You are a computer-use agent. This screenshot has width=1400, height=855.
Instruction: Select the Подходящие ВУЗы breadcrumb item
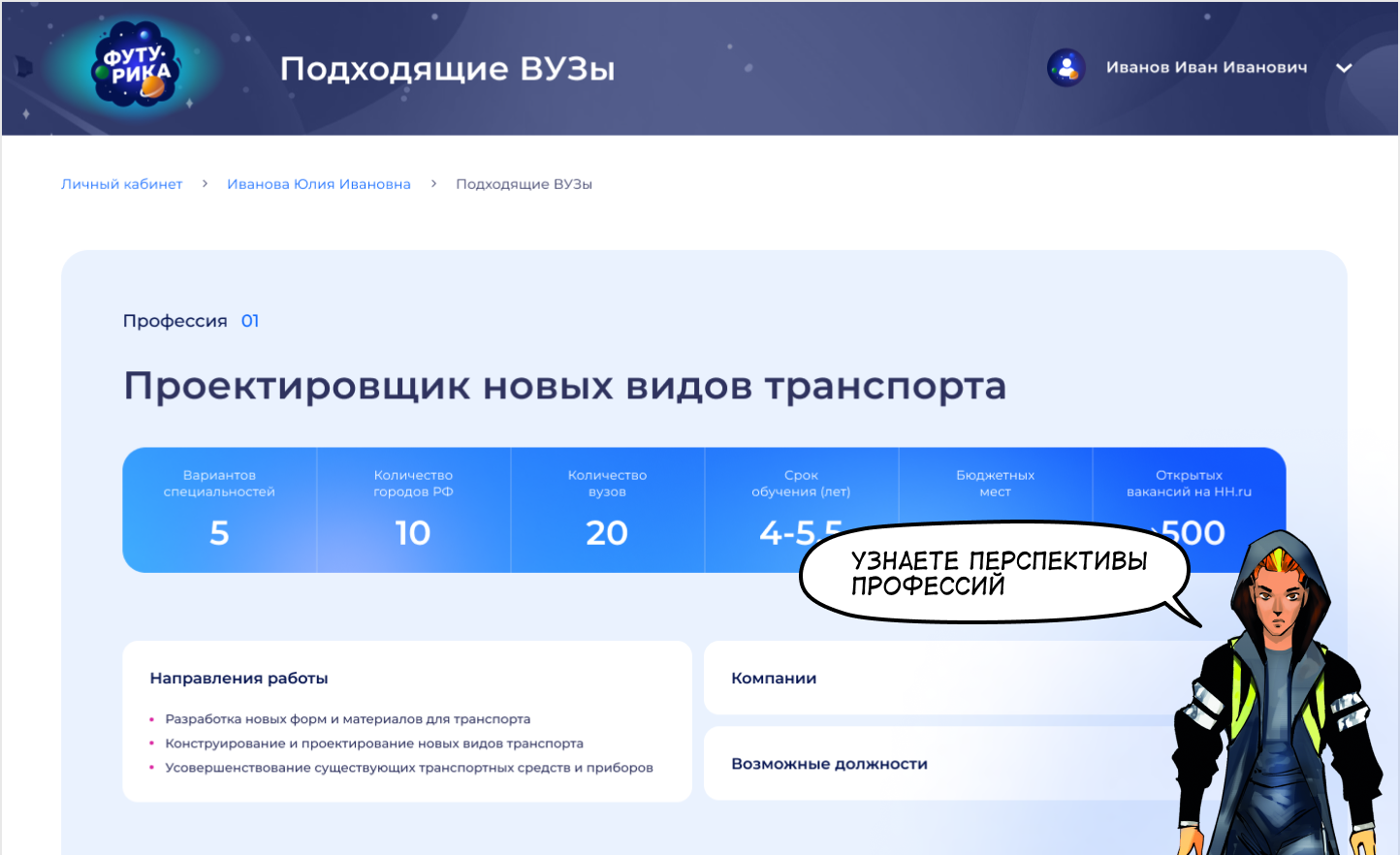pyautogui.click(x=524, y=183)
